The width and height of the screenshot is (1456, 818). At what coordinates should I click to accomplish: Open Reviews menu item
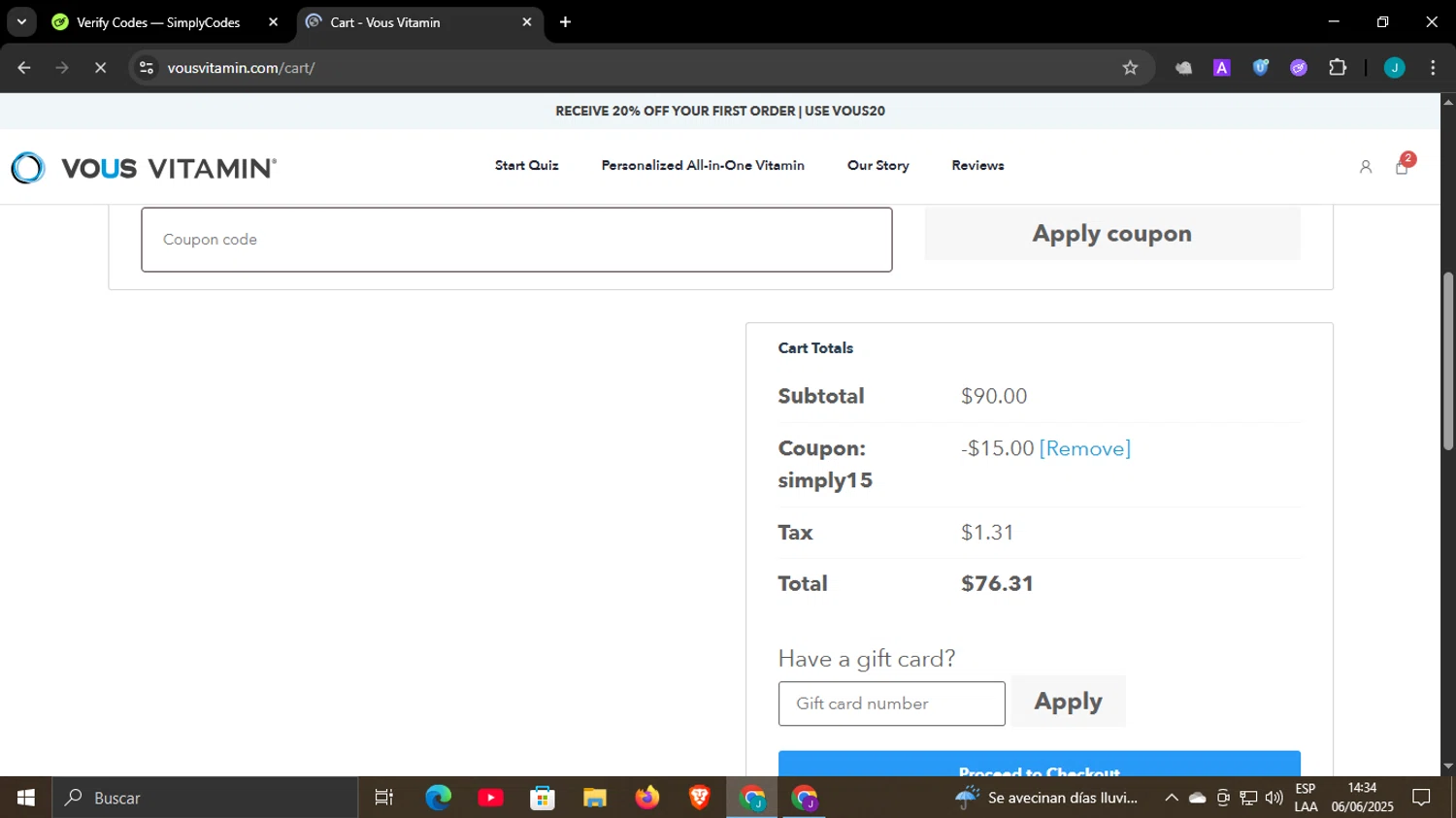(977, 166)
